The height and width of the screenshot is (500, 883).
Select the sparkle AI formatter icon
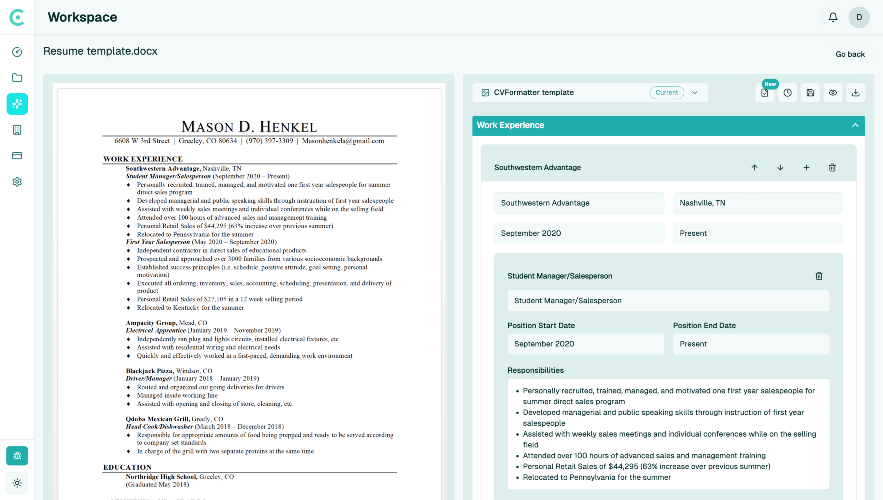(17, 104)
